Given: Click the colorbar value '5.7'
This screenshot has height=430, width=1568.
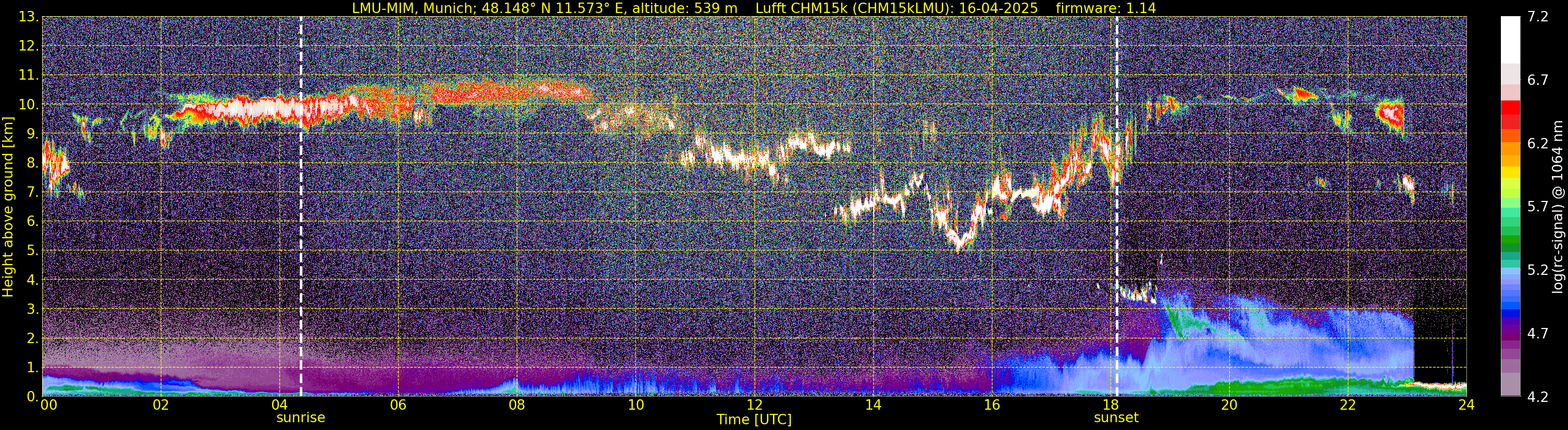Looking at the screenshot, I should 1538,207.
